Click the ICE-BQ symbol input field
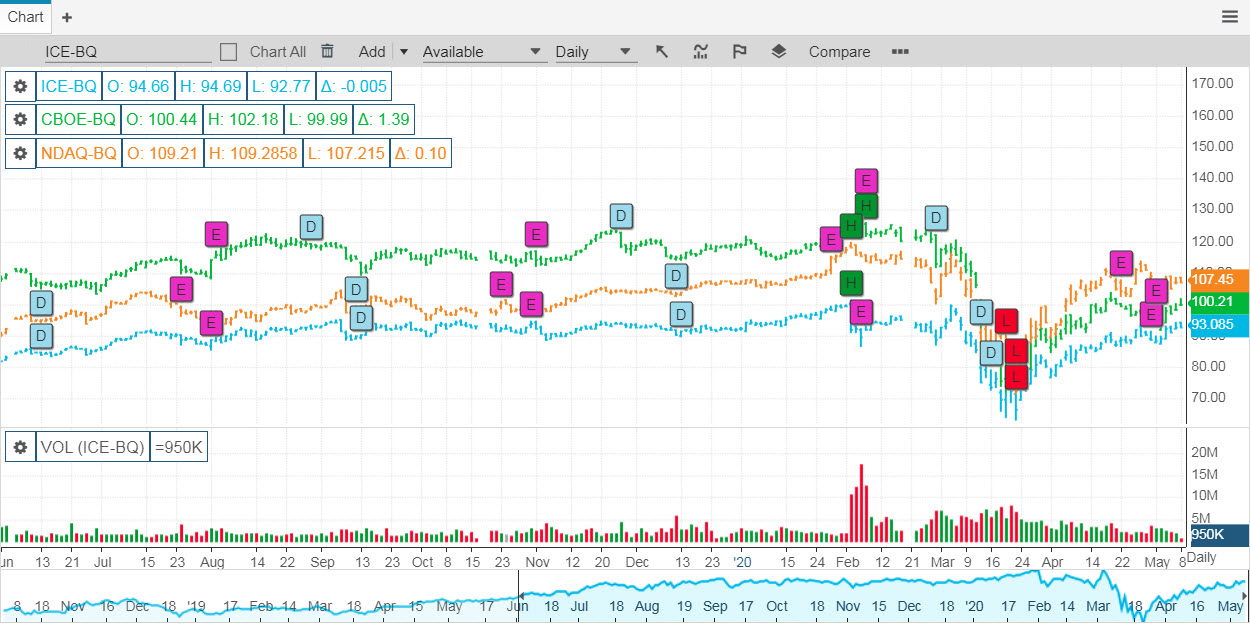 tap(127, 52)
